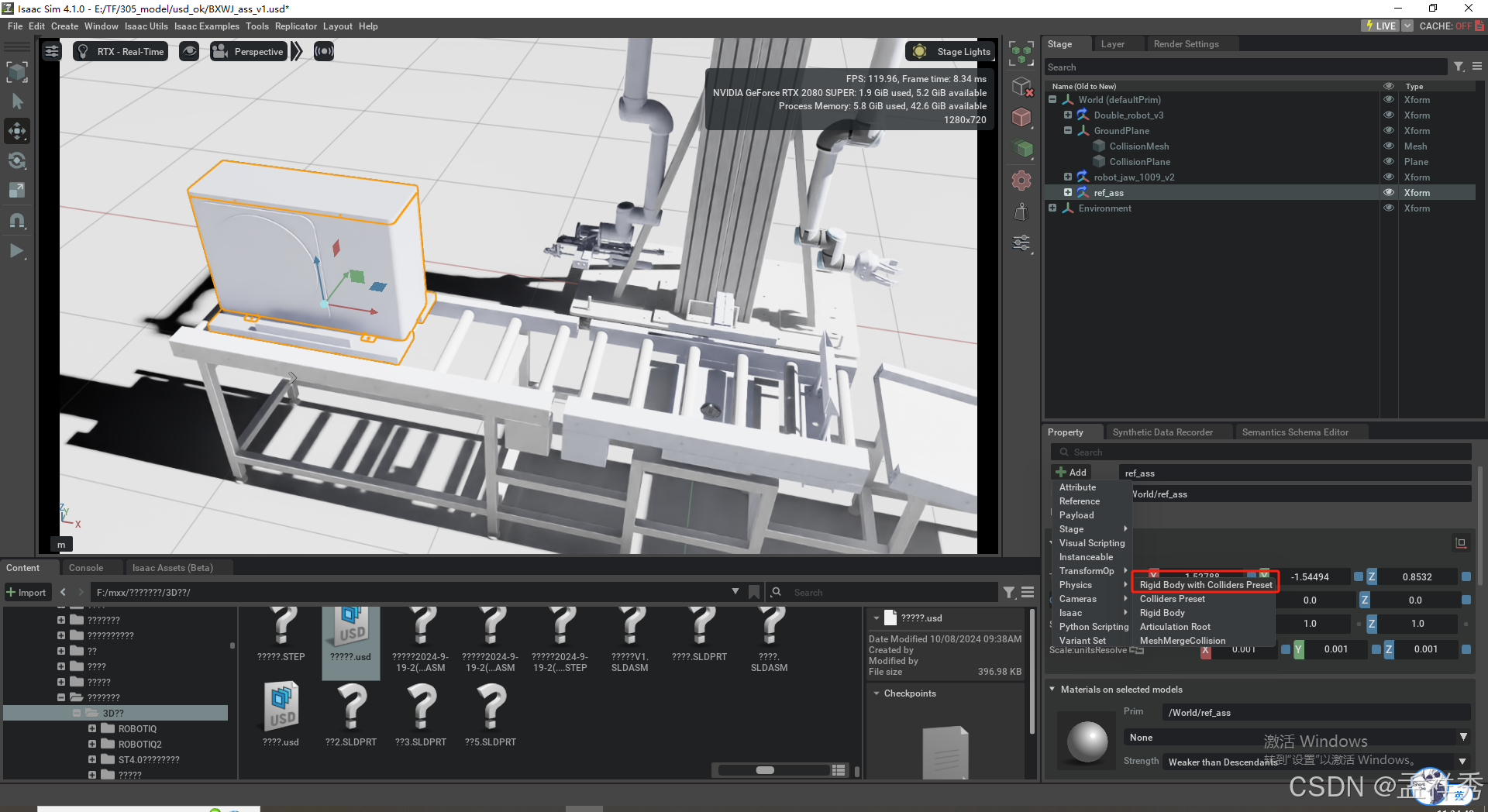Choose Articulation Root from Physics submenu
This screenshot has height=812, width=1488.
[x=1175, y=627]
